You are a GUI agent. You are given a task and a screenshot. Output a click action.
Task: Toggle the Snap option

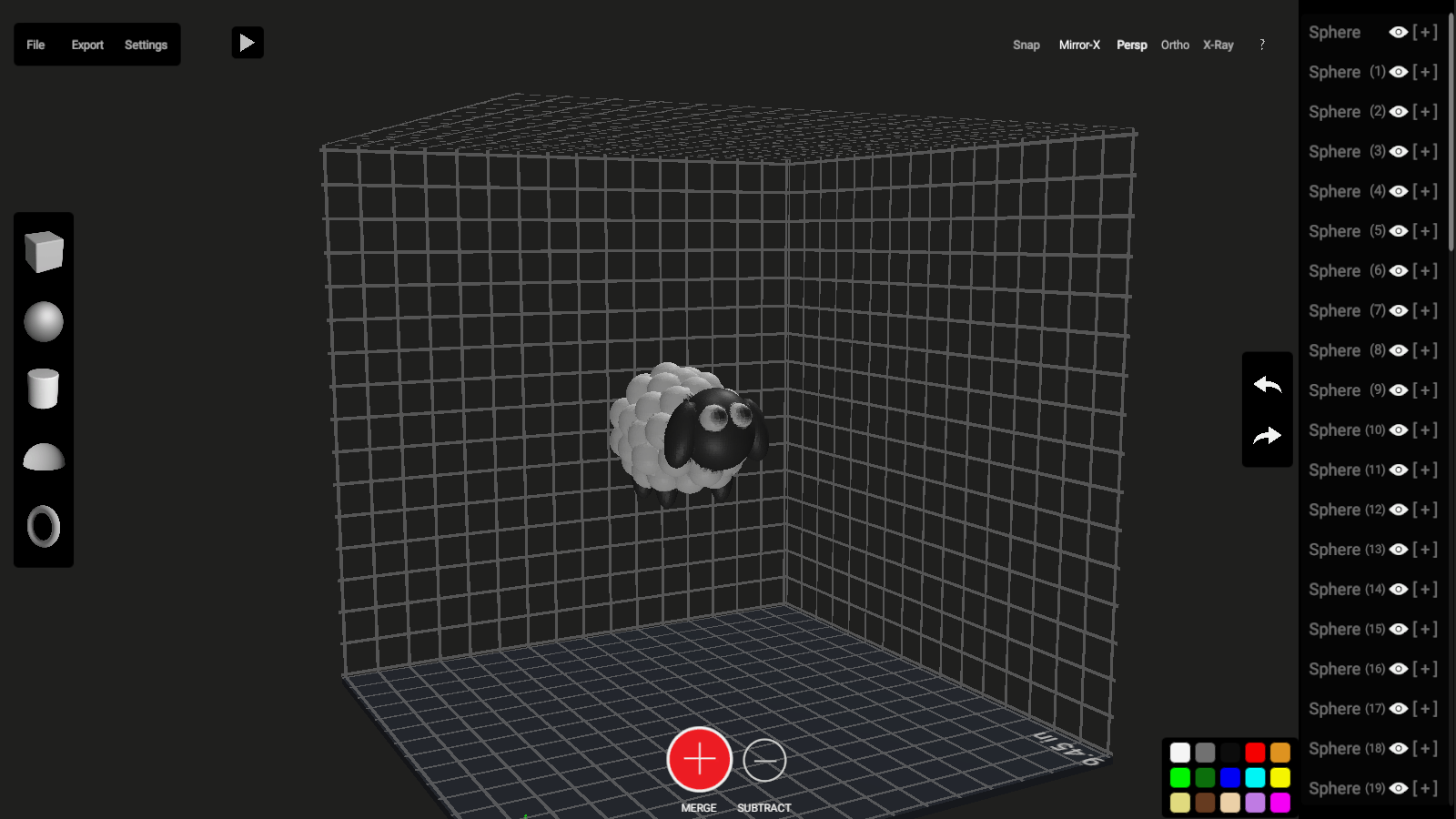pos(1026,45)
